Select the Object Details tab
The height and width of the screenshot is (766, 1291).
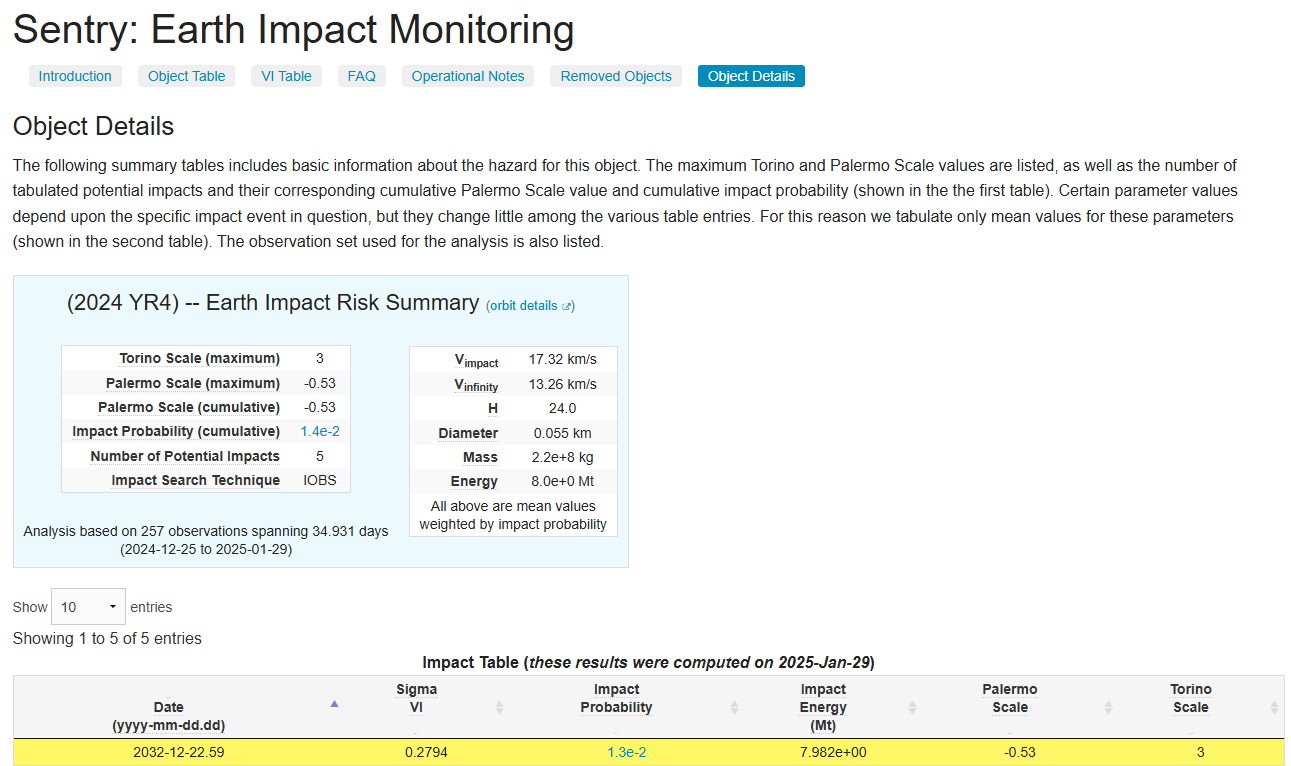[751, 76]
